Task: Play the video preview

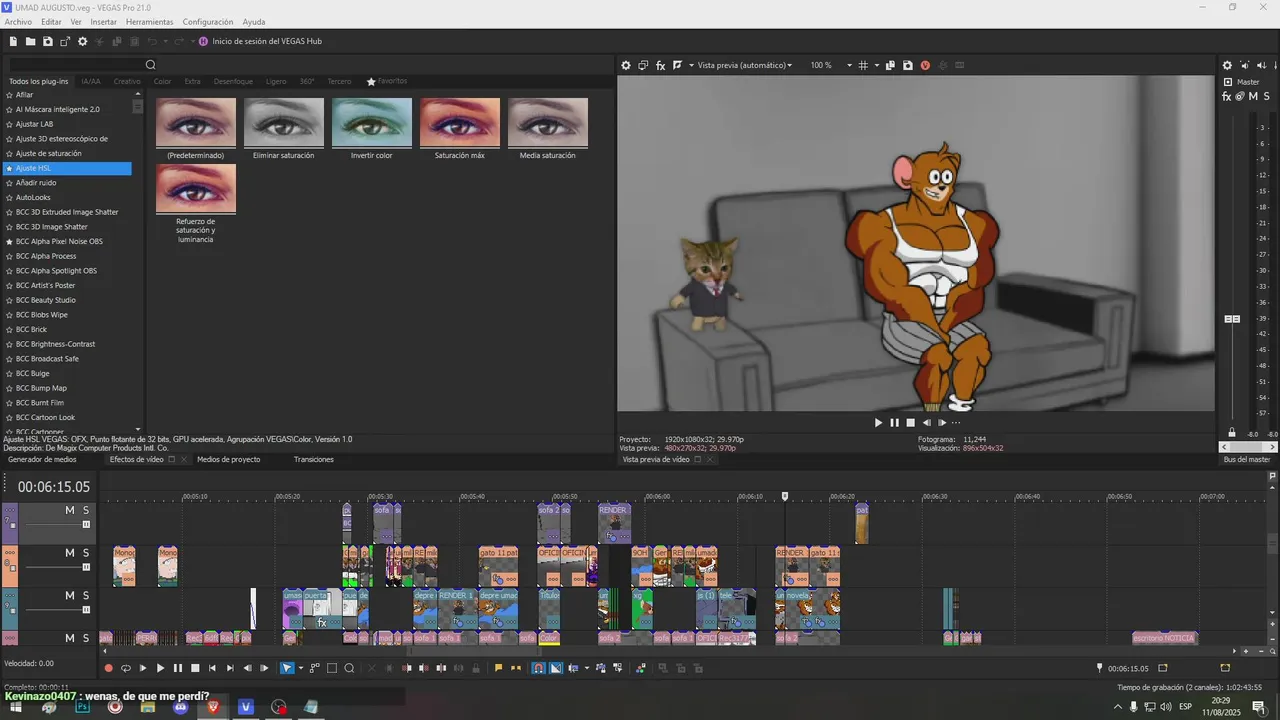Action: [878, 422]
